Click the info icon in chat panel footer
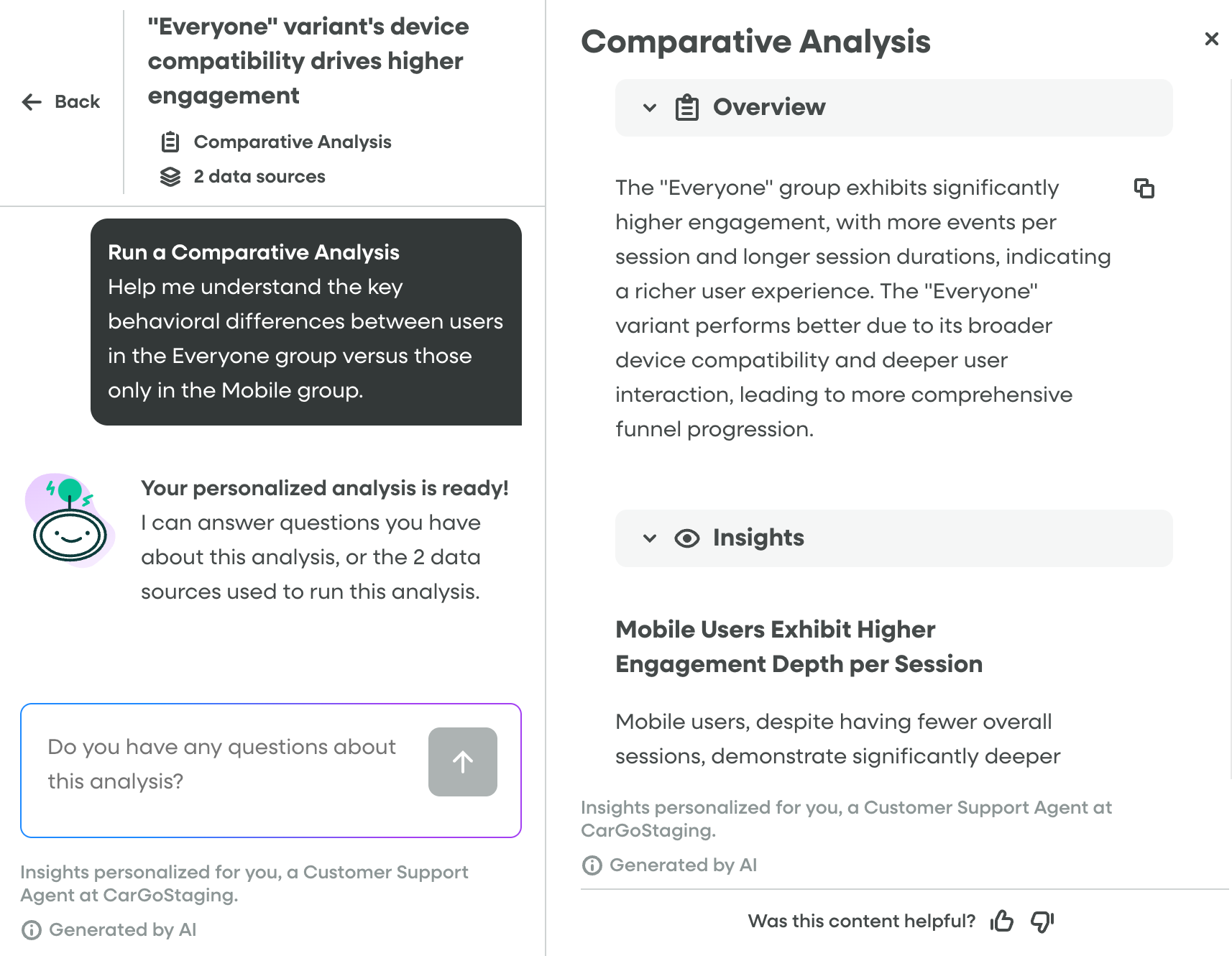Screen dimensions: 1232x956 click(32, 930)
